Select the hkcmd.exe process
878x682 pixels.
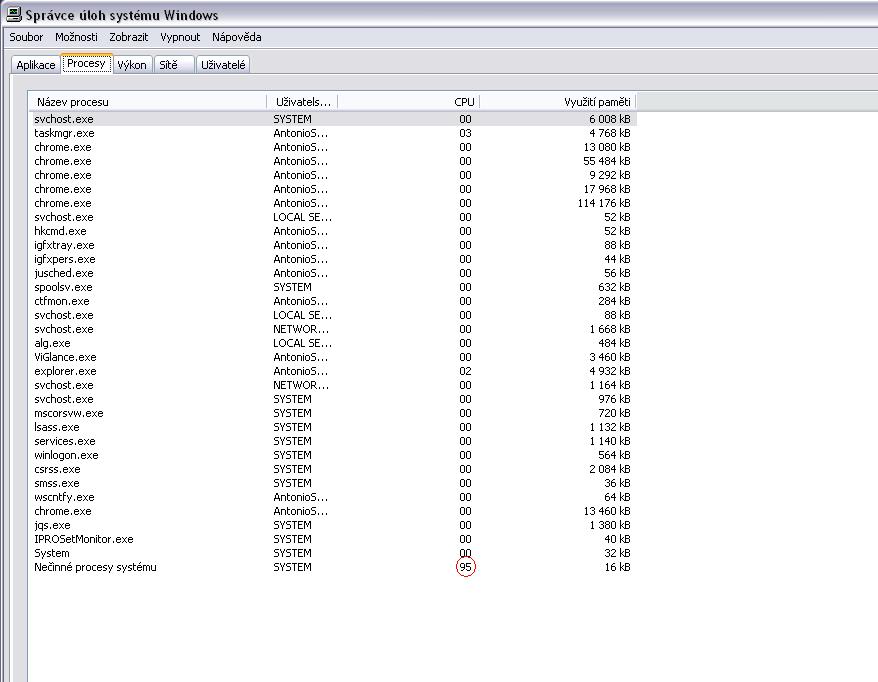pos(333,231)
